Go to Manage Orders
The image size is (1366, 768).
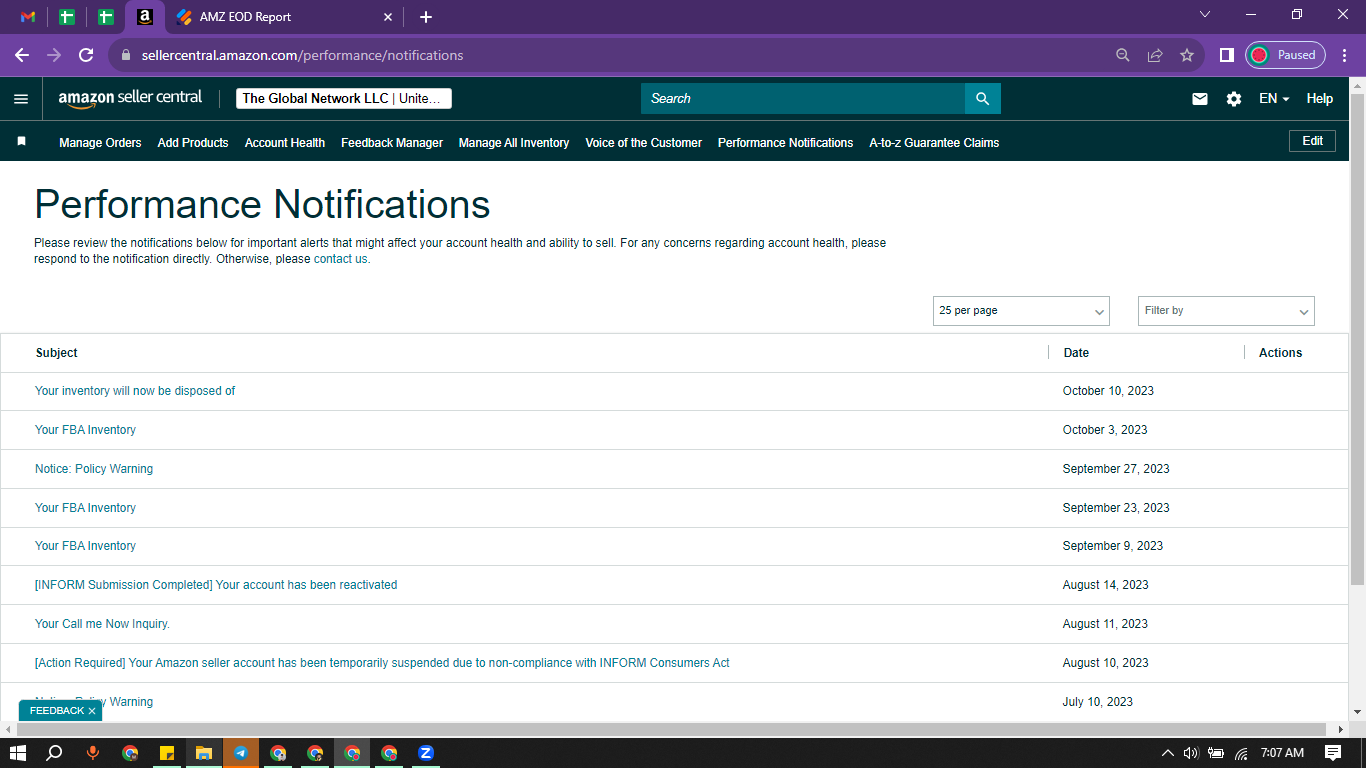click(x=100, y=143)
